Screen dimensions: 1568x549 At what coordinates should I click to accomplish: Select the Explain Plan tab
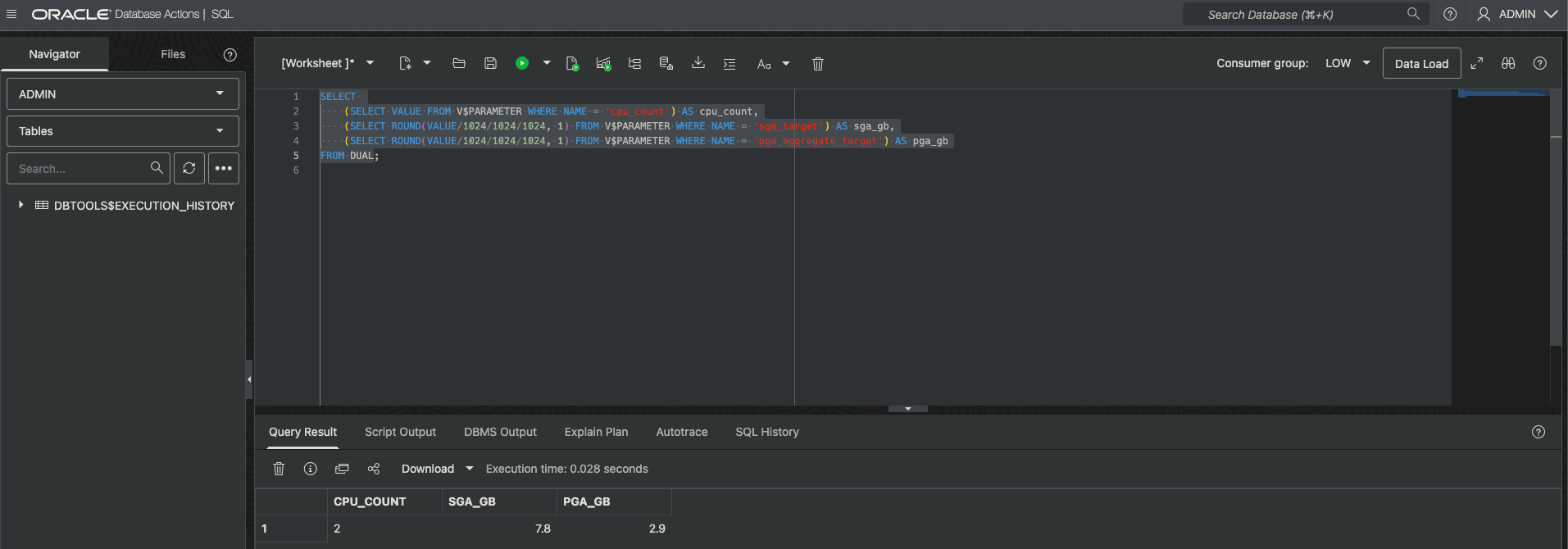point(596,432)
